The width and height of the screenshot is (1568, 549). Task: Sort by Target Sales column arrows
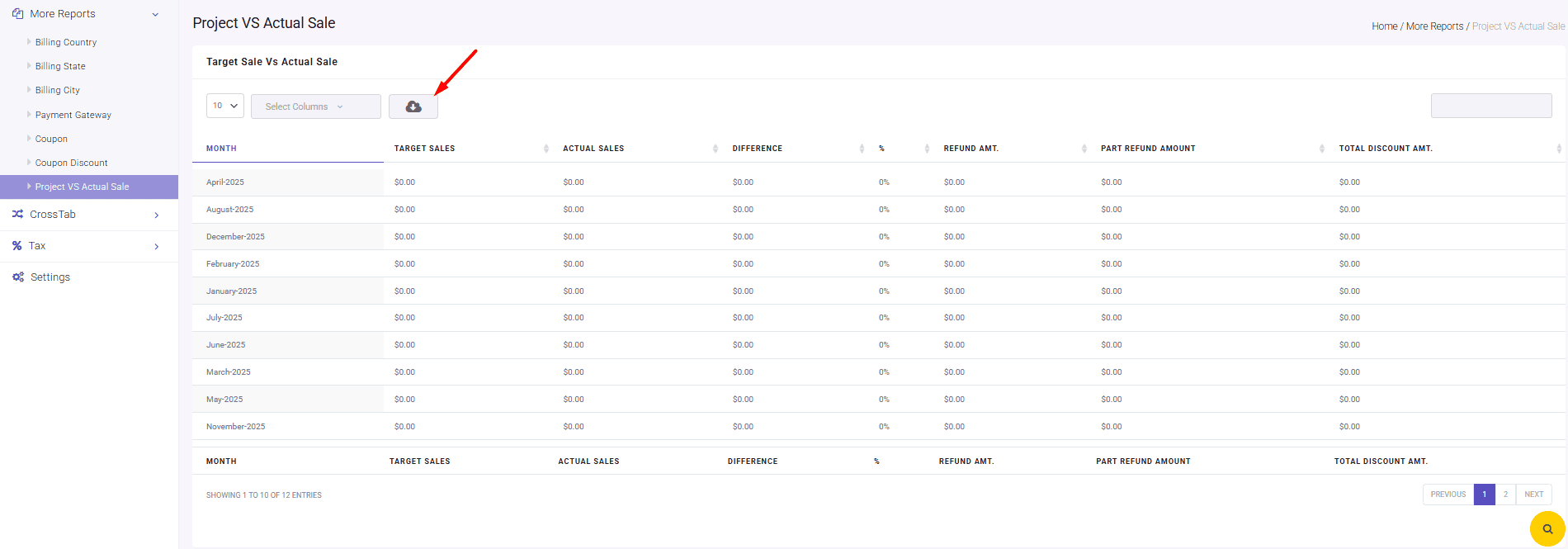point(546,149)
